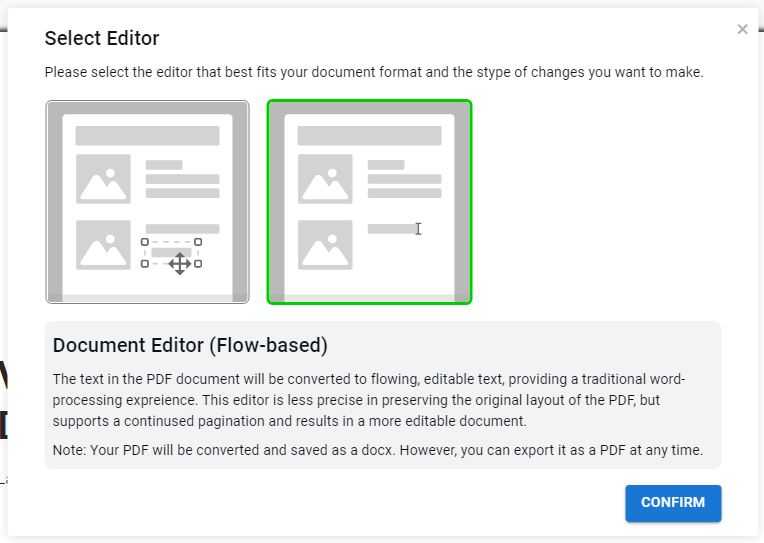764x543 pixels.
Task: Click upper image placeholder in right thumbnail
Action: (325, 180)
